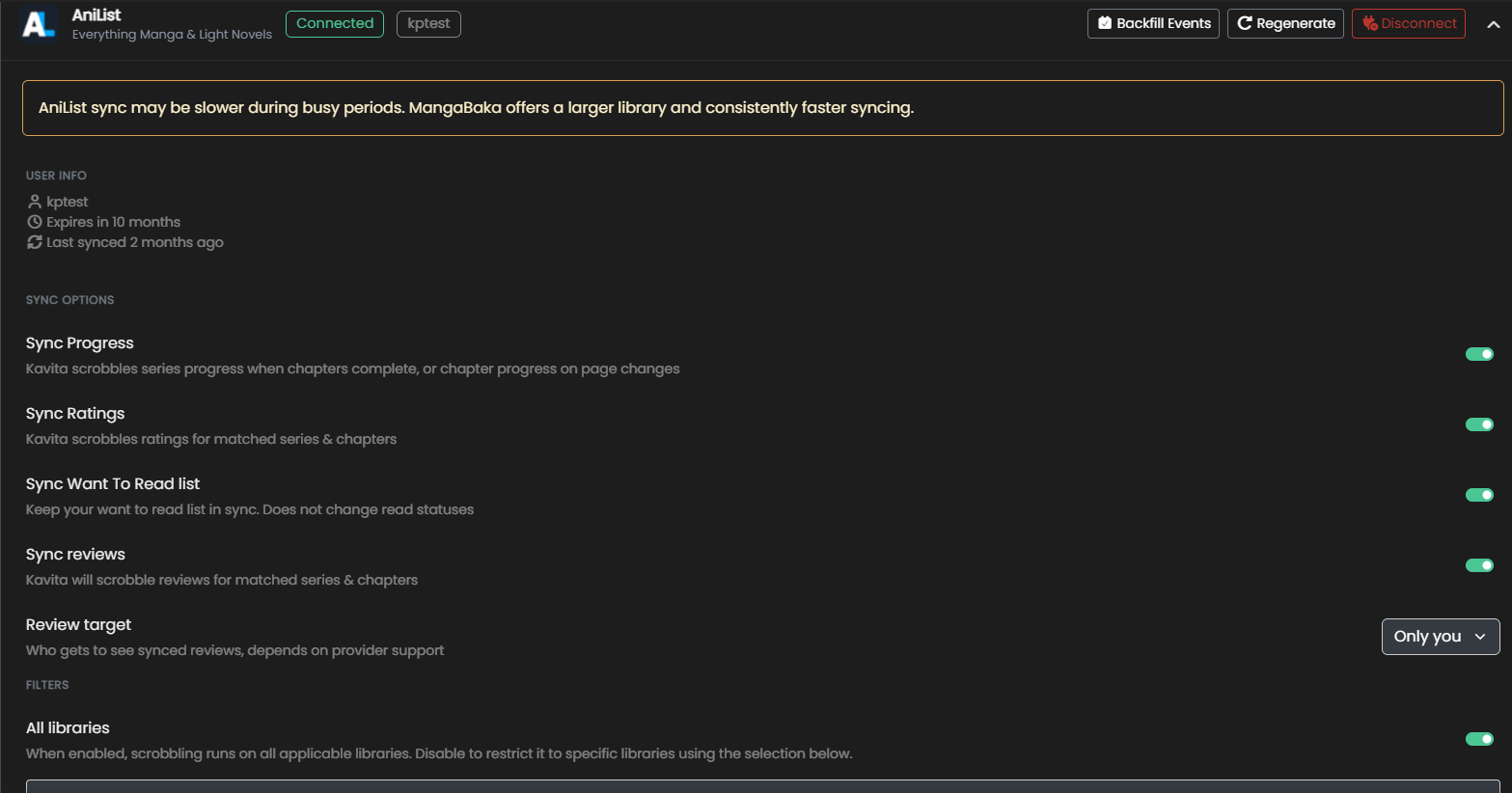Toggle the Sync reviews switch
Image resolution: width=1512 pixels, height=793 pixels.
pyautogui.click(x=1479, y=565)
